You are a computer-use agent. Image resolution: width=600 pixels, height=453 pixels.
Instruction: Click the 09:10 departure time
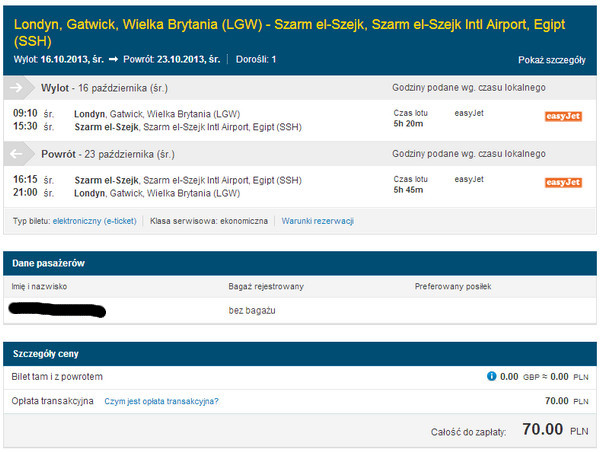[x=25, y=113]
